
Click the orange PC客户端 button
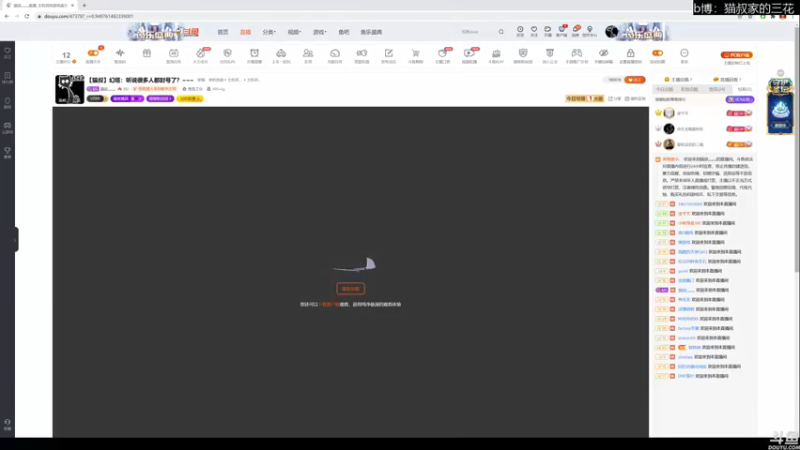[x=736, y=55]
